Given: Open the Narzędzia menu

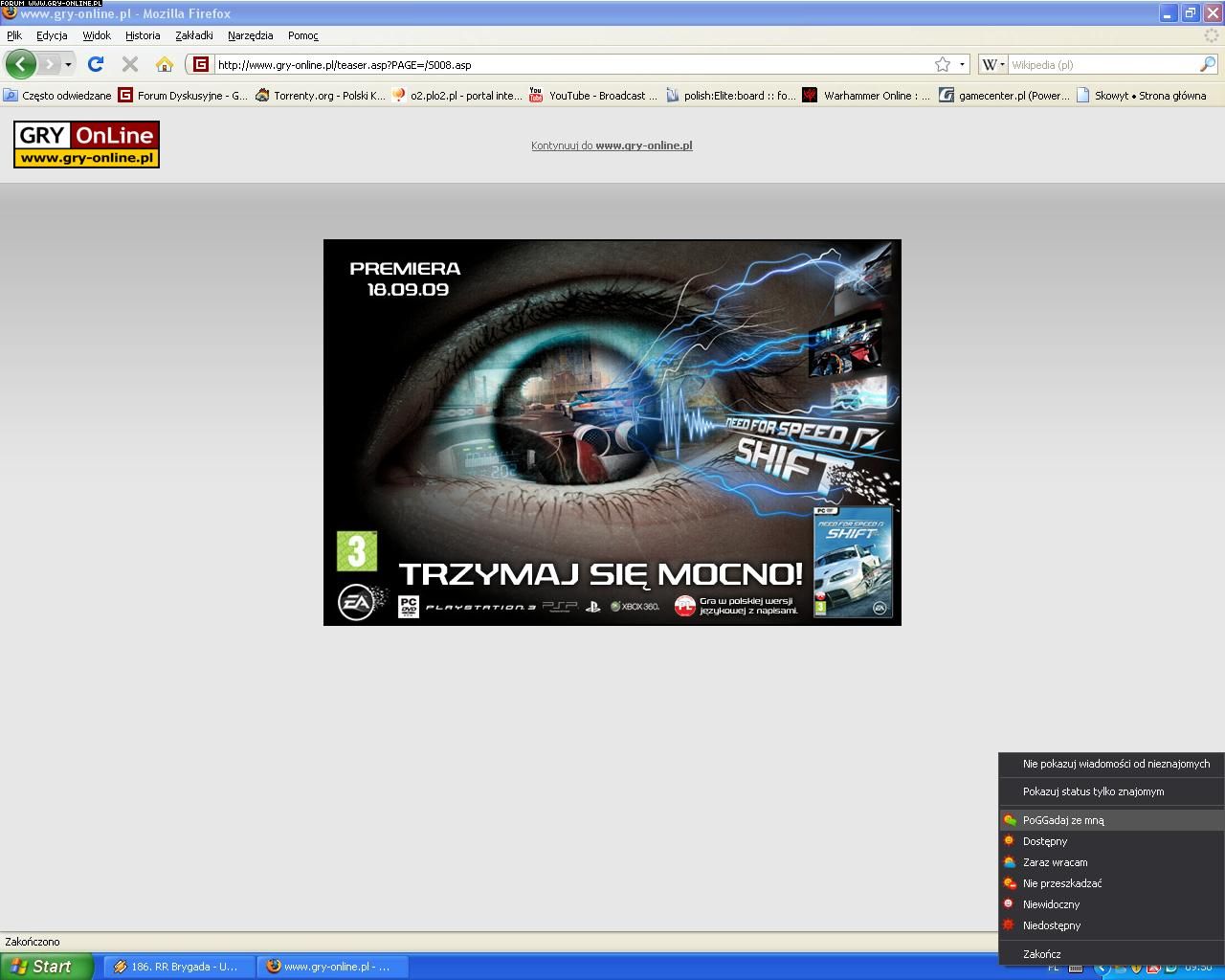Looking at the screenshot, I should click(x=250, y=35).
